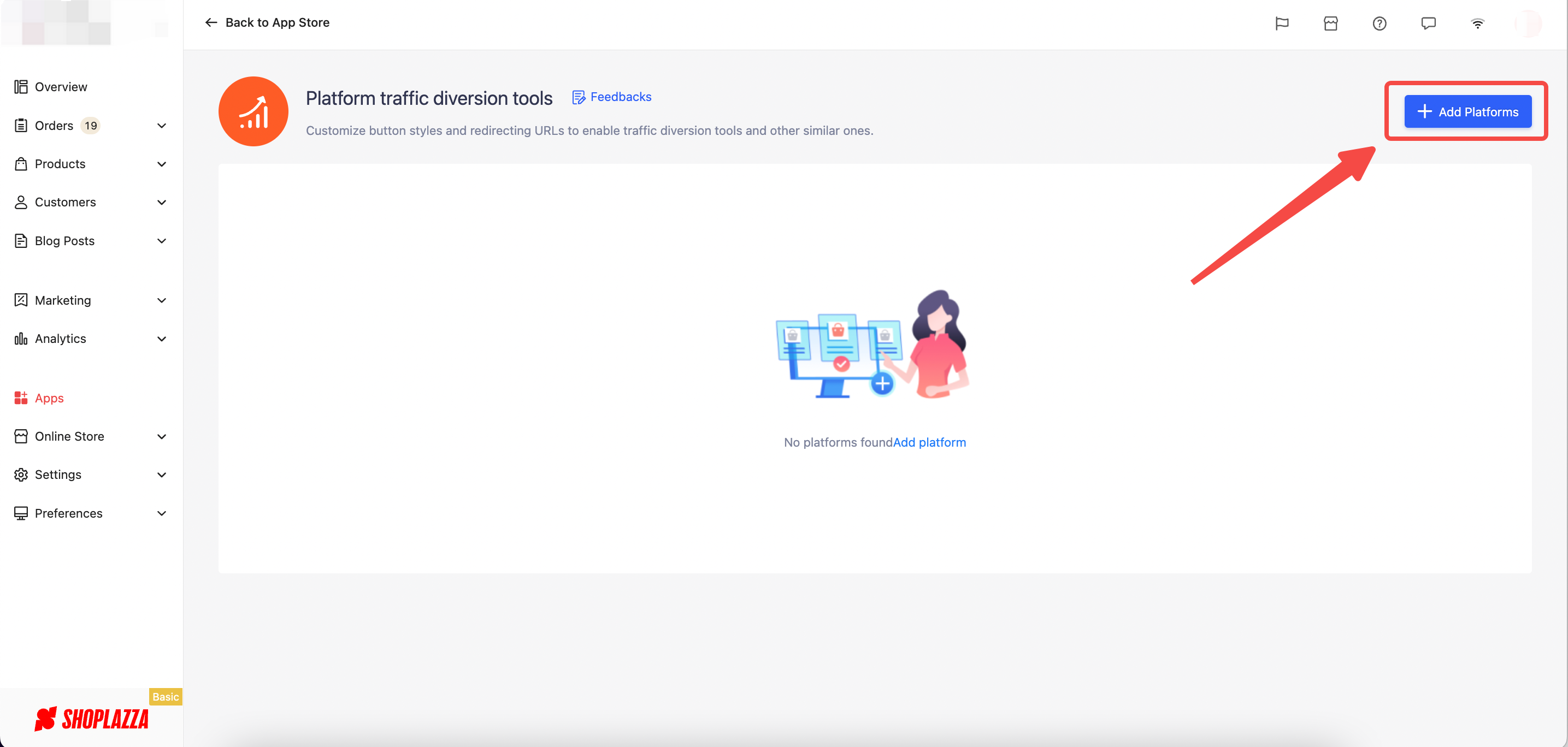Image resolution: width=1568 pixels, height=747 pixels.
Task: Click the Preferences monitor icon
Action: (21, 513)
